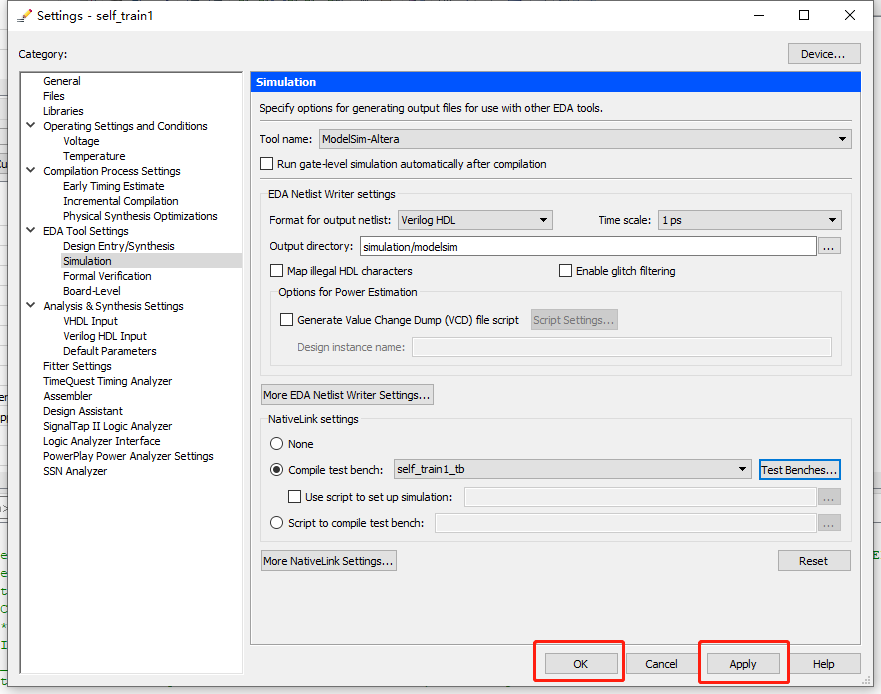Open Early Timing Estimate page

114,186
